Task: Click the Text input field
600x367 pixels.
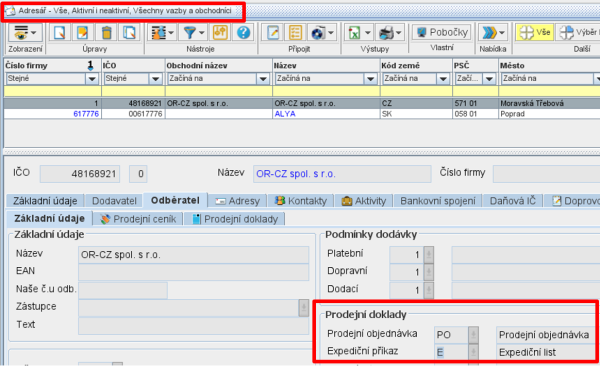Action: click(193, 326)
